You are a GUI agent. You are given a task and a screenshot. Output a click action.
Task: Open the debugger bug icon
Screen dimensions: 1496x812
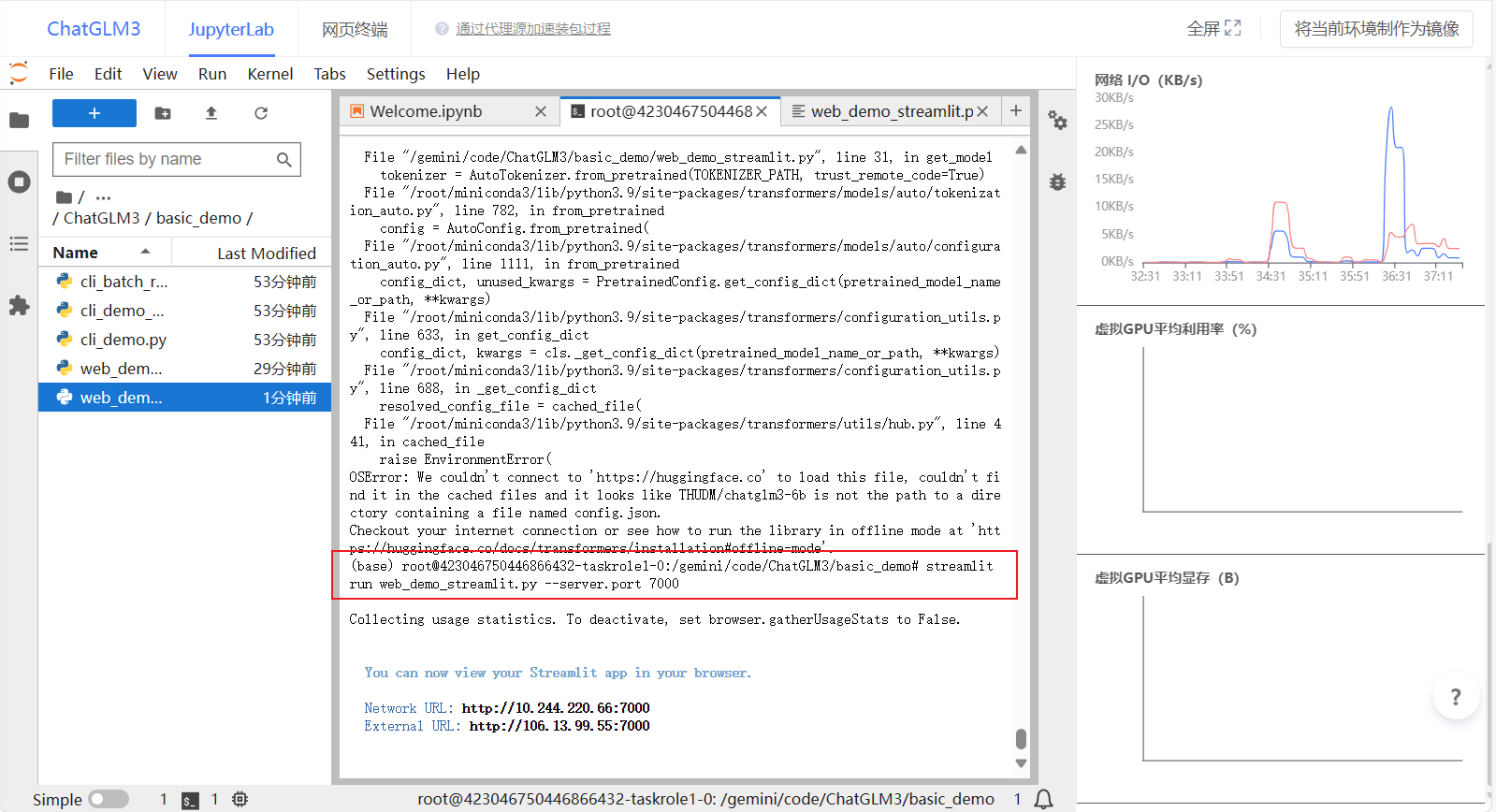coord(1057,181)
